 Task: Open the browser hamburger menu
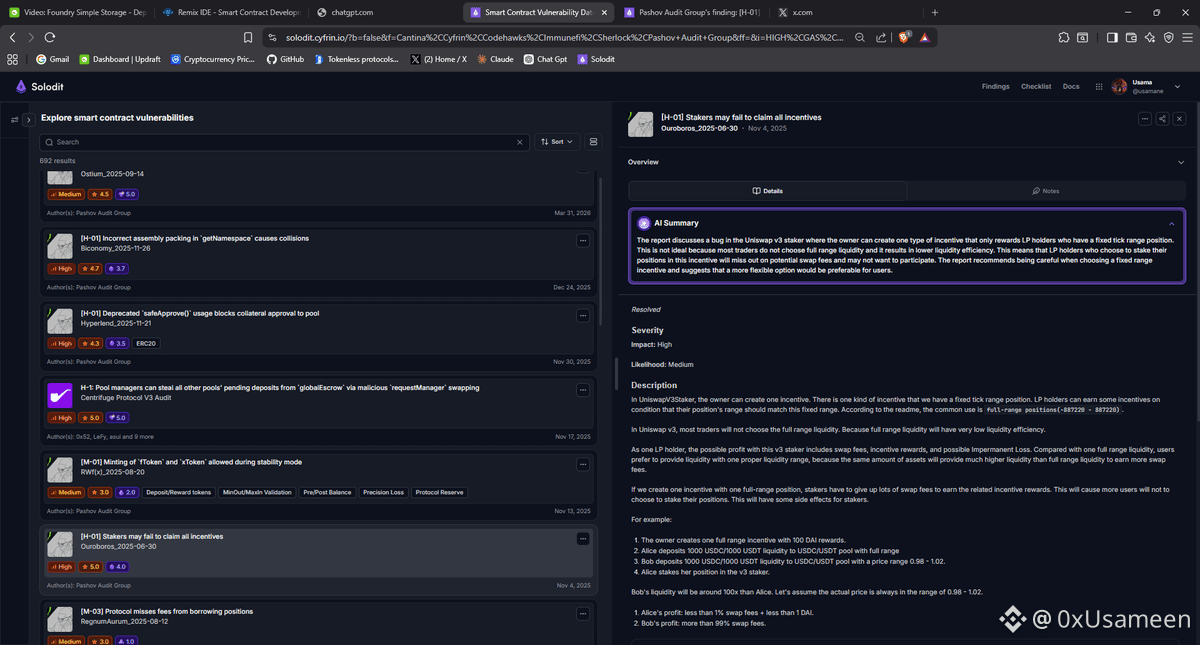tap(1187, 37)
